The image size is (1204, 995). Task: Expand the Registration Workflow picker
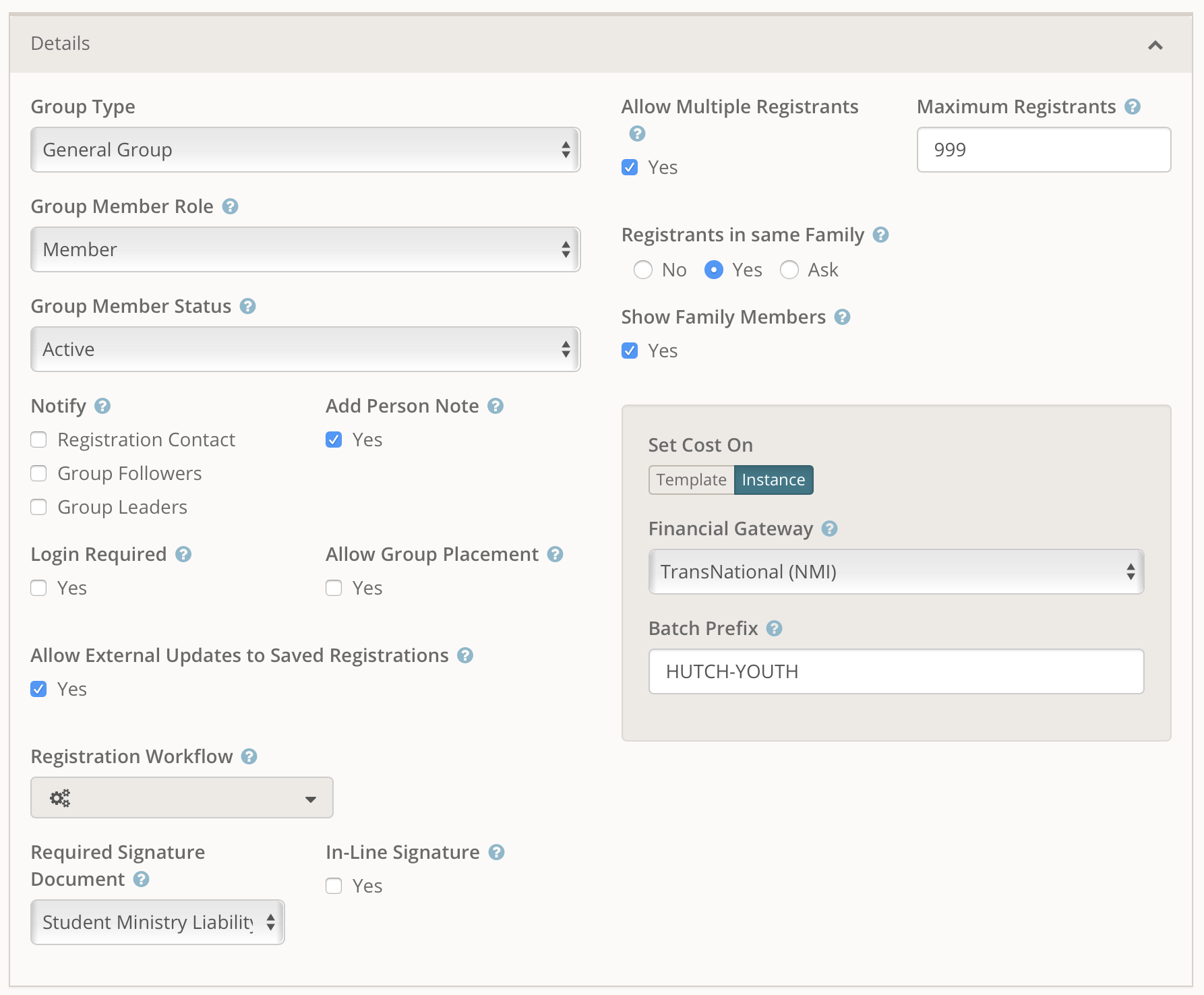point(182,798)
